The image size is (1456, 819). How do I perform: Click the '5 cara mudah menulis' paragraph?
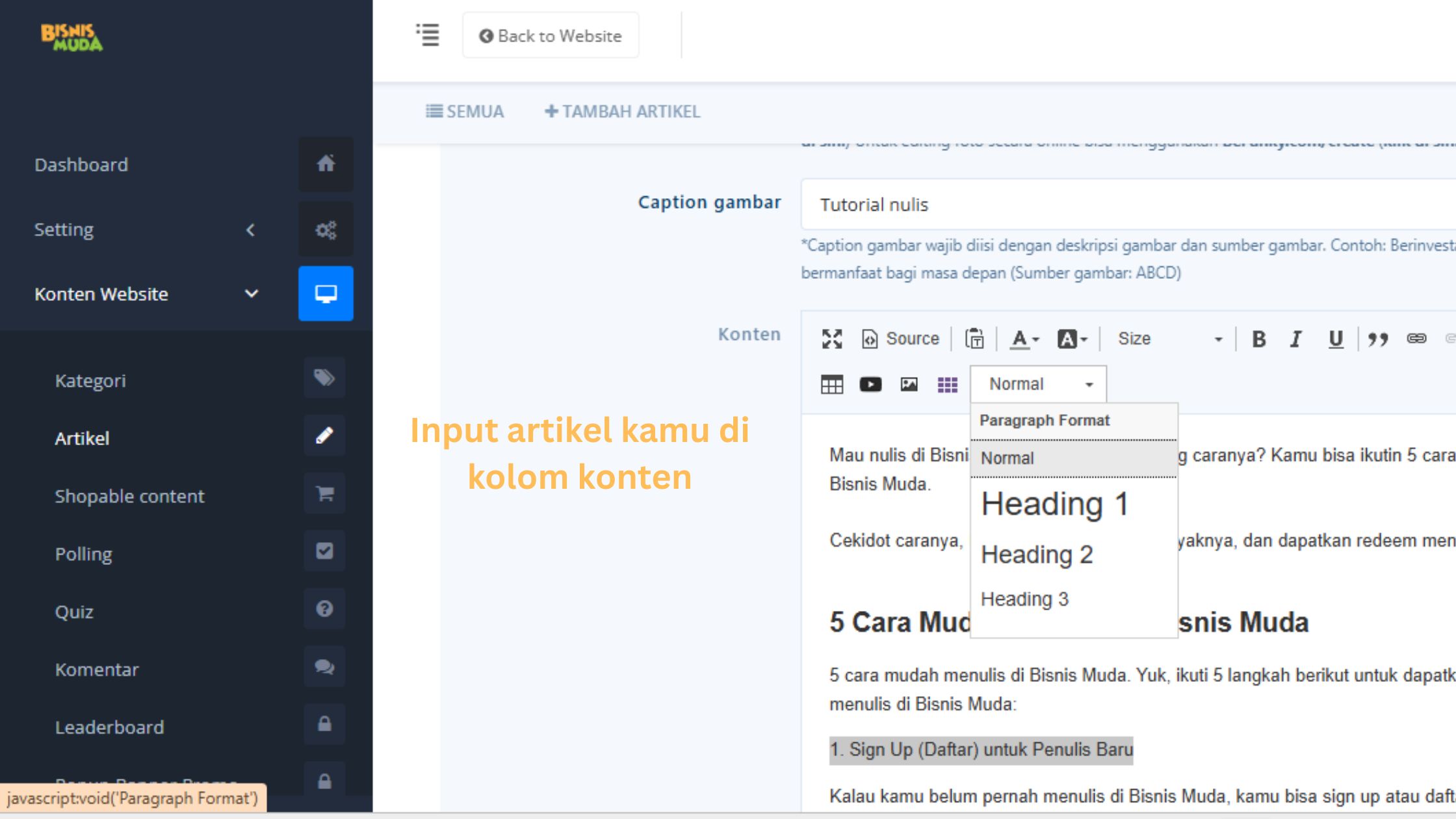(x=1142, y=690)
